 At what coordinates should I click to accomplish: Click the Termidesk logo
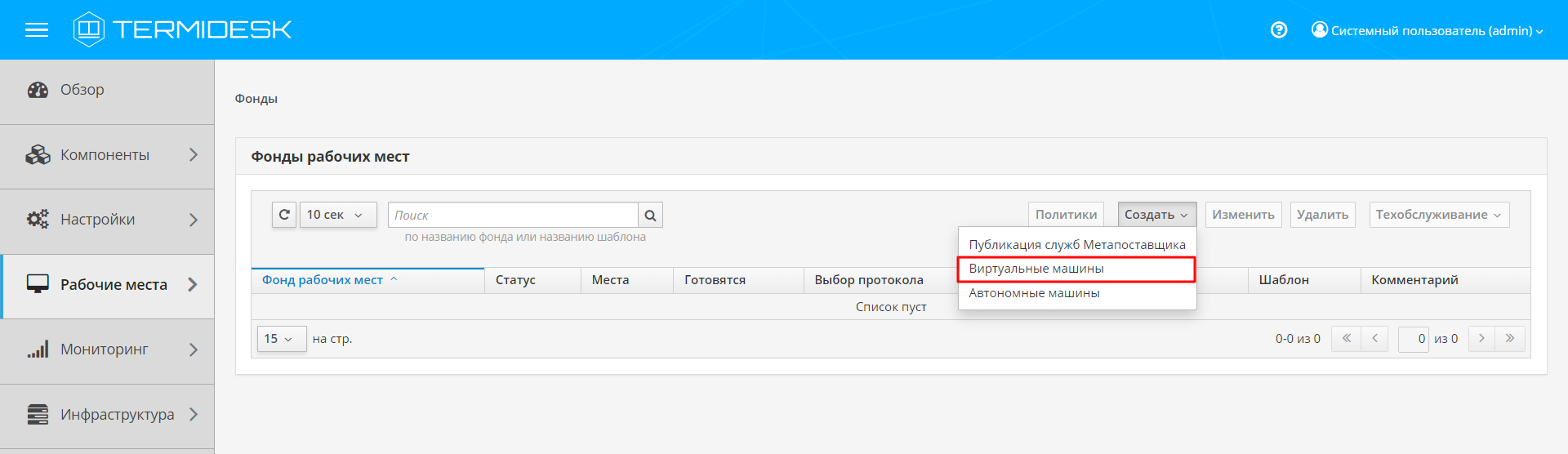click(182, 30)
